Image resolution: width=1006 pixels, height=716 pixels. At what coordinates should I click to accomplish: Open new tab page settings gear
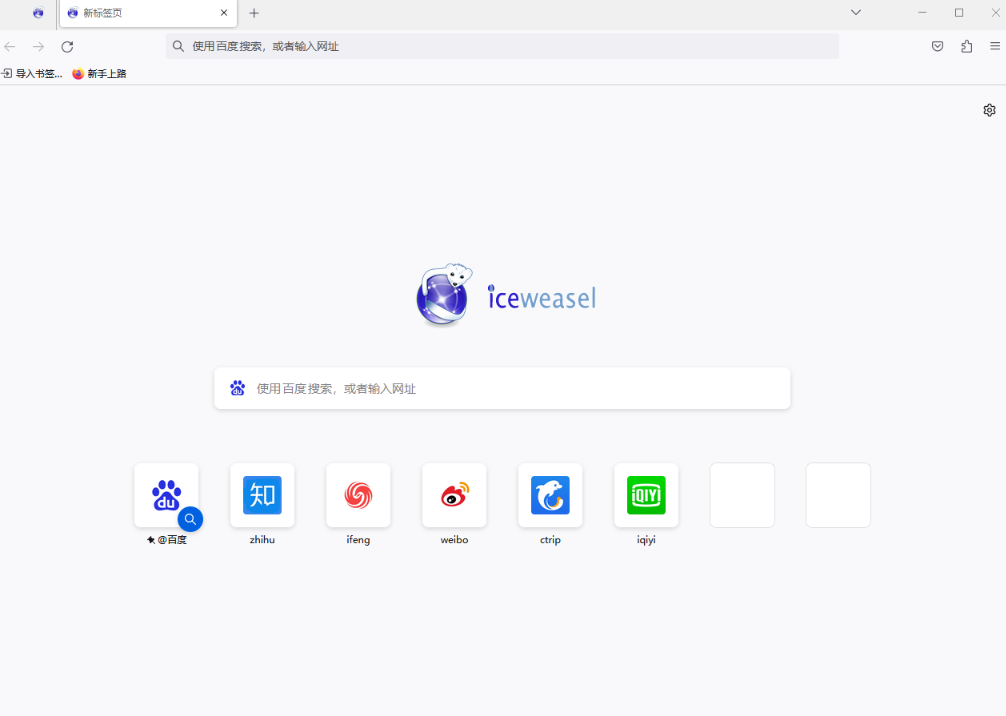tap(989, 110)
